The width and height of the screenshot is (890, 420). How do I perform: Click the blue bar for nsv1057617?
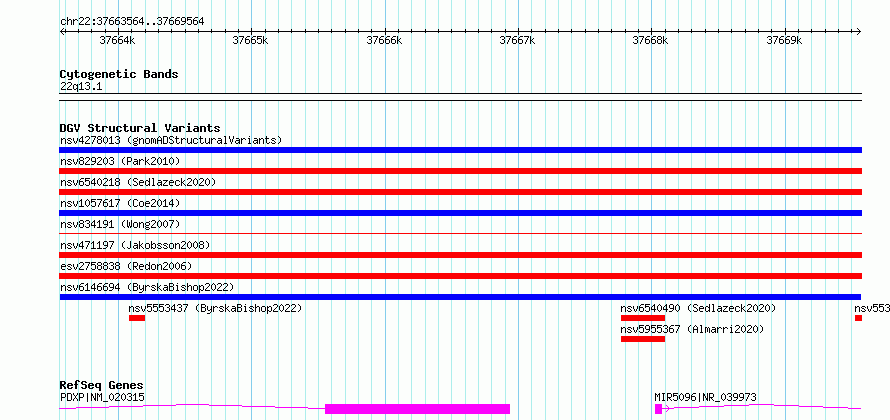tap(460, 213)
